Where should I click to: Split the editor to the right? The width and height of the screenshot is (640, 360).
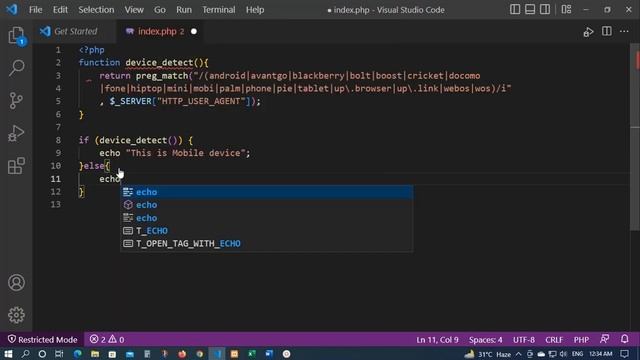(607, 31)
